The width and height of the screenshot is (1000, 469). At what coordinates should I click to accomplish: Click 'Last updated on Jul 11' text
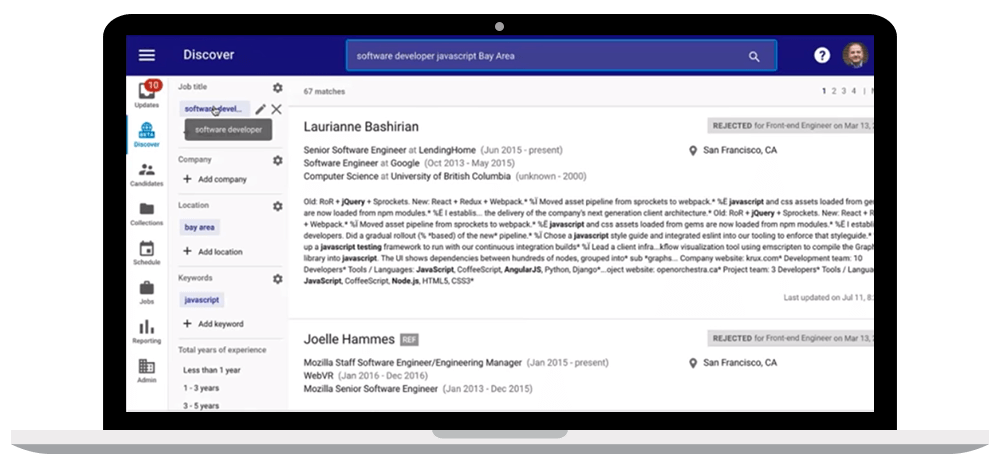click(x=828, y=297)
